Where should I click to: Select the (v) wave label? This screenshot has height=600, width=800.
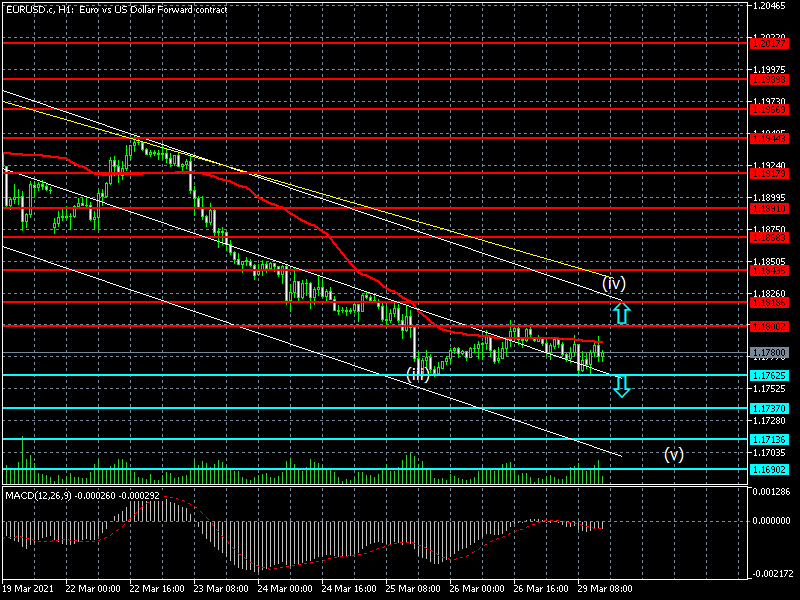[673, 454]
